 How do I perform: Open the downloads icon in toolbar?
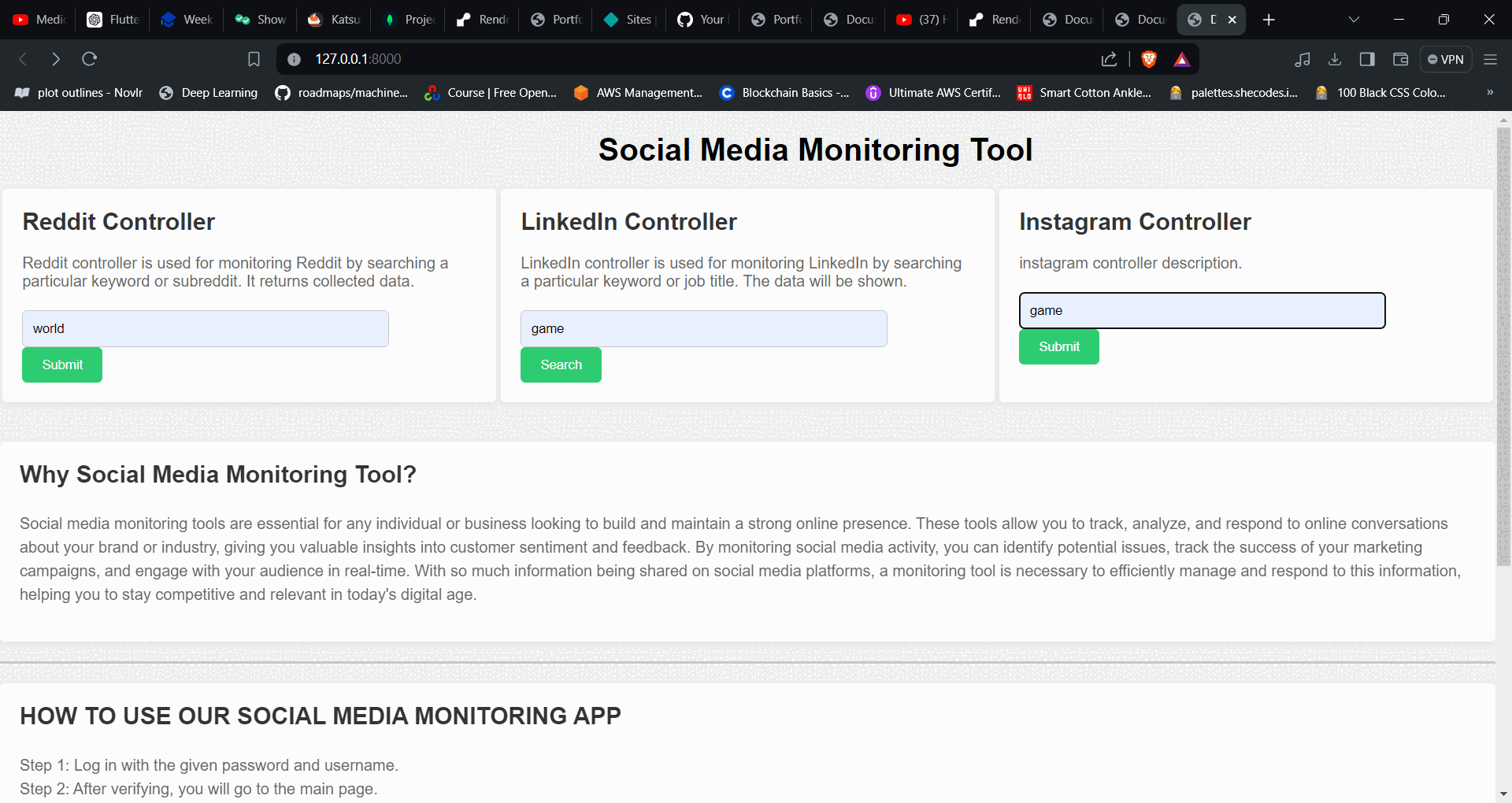click(1335, 59)
